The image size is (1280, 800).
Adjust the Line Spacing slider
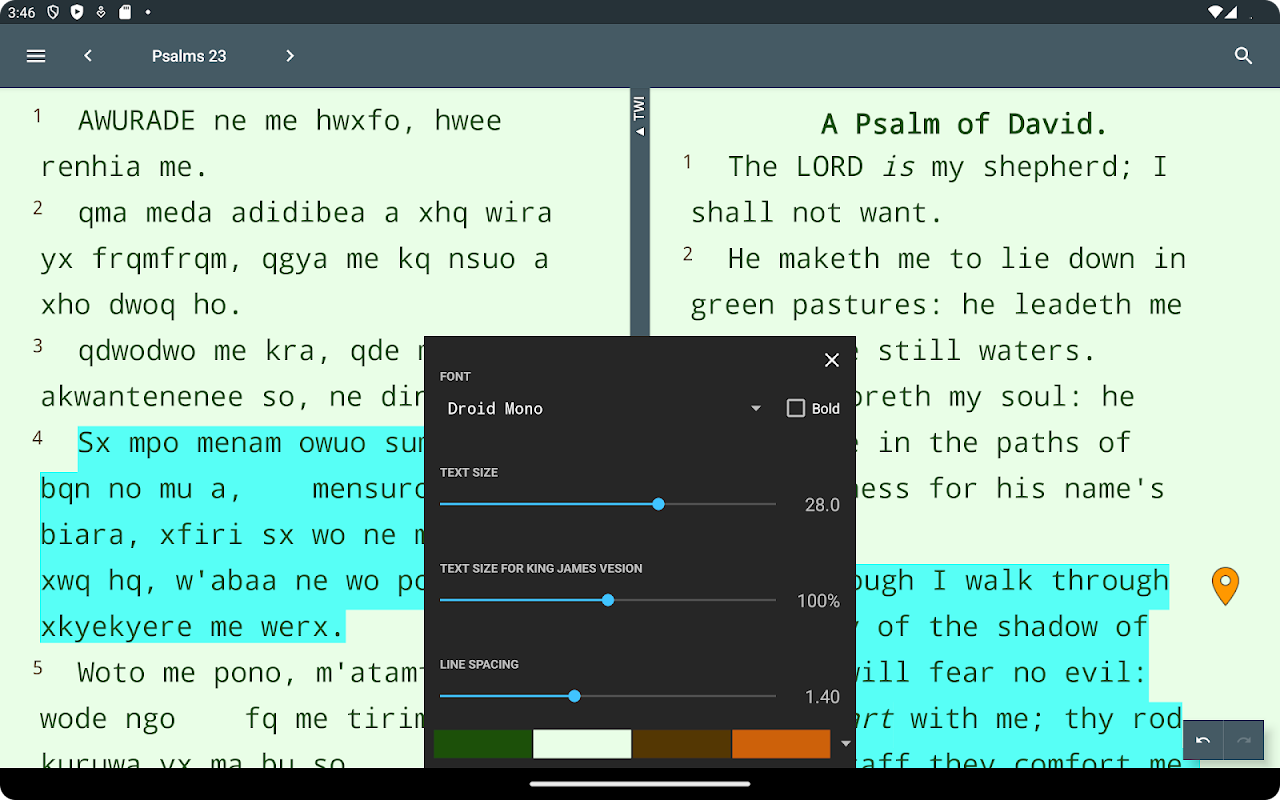pos(608,696)
